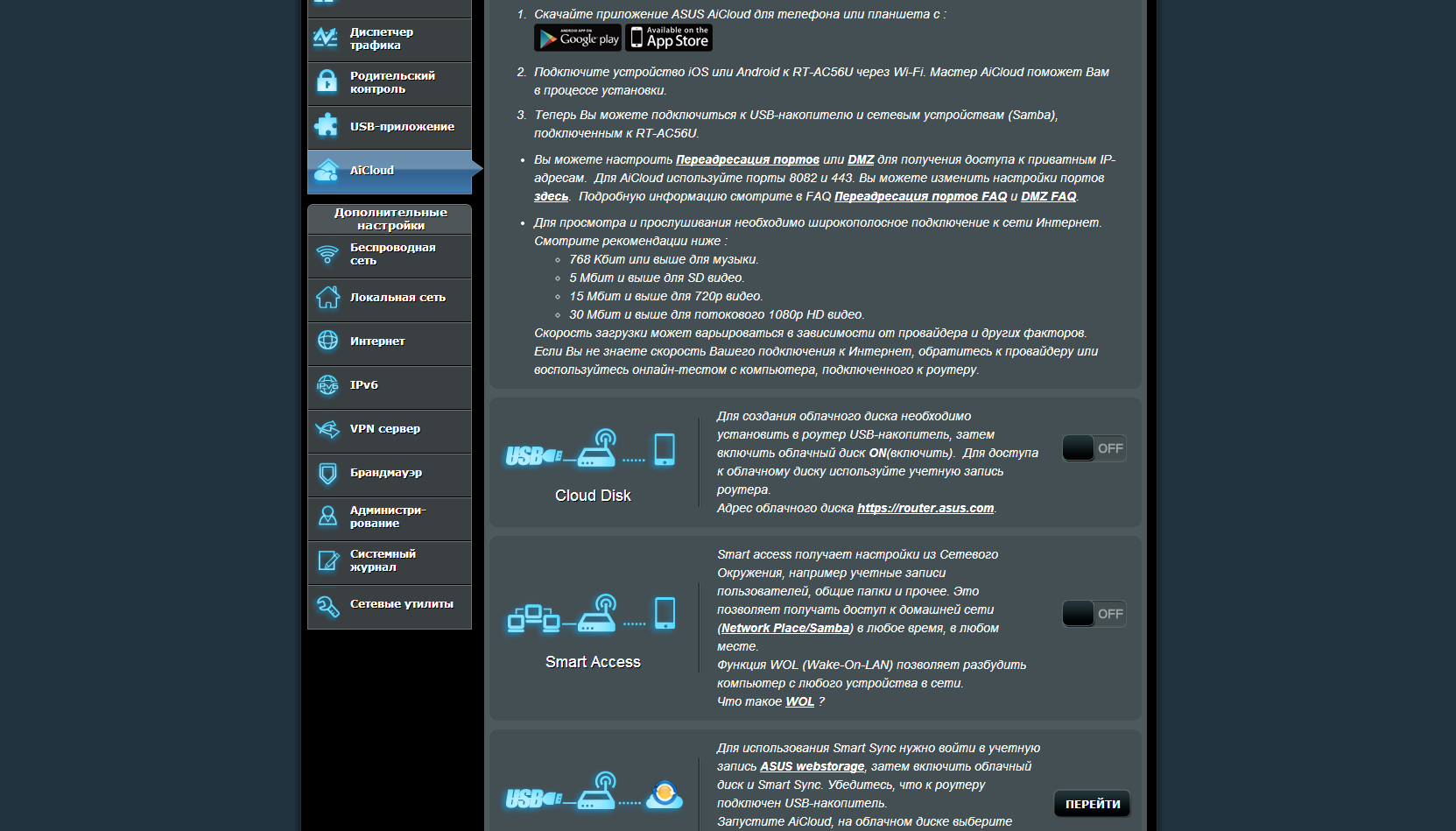Select the AiCloud menu item
This screenshot has width=1456, height=831.
(390, 171)
